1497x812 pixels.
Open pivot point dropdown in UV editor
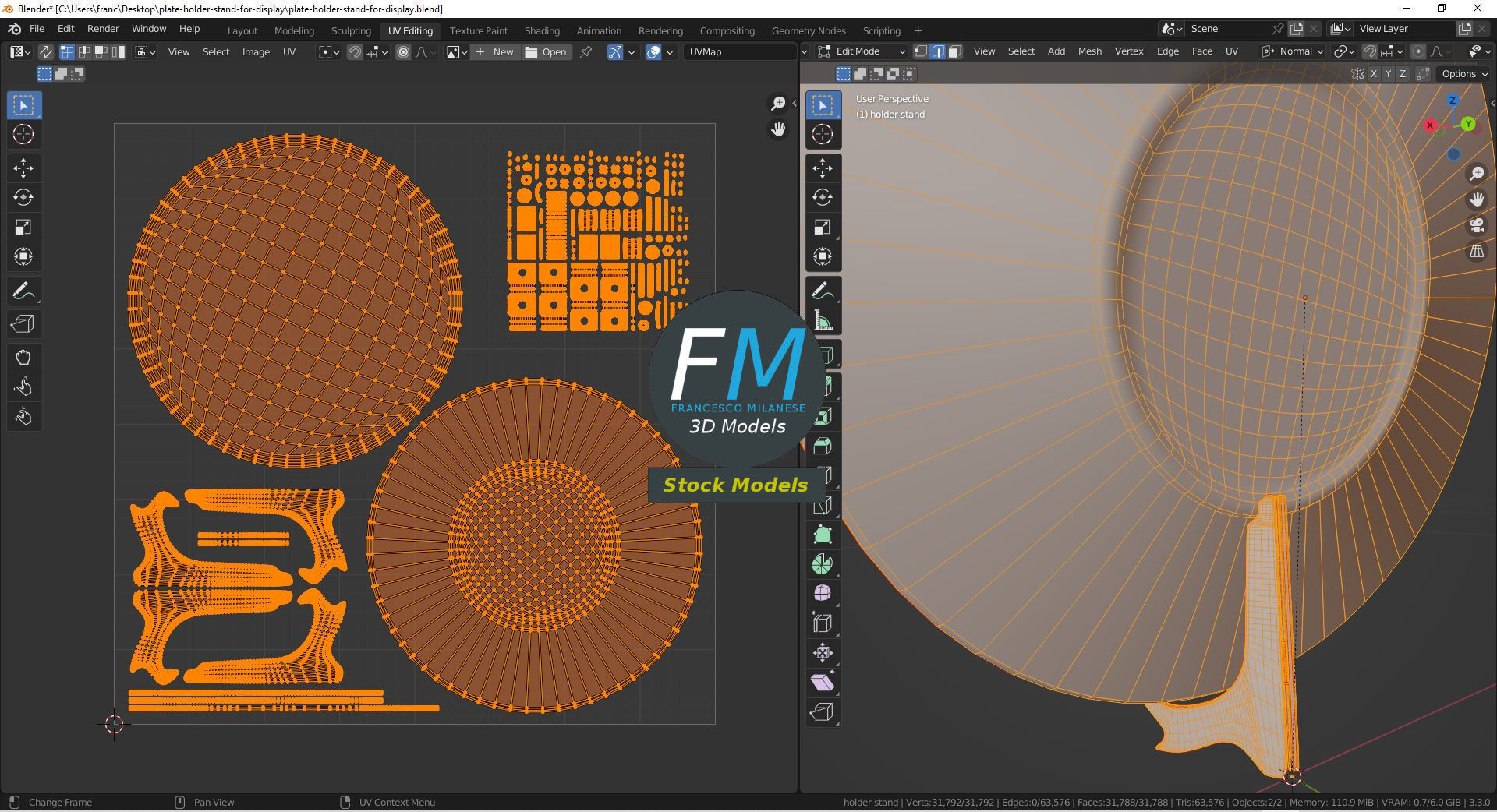[329, 52]
